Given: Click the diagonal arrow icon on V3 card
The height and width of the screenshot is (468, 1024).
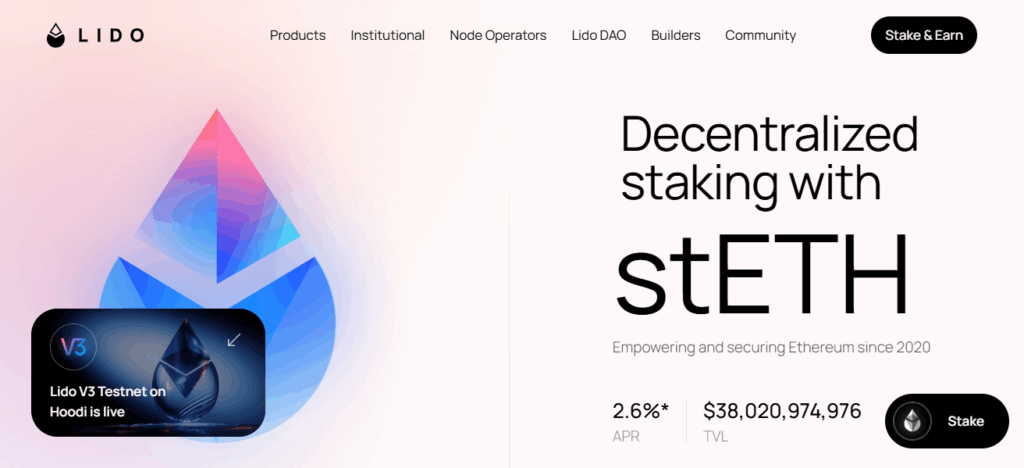Looking at the screenshot, I should [x=234, y=340].
